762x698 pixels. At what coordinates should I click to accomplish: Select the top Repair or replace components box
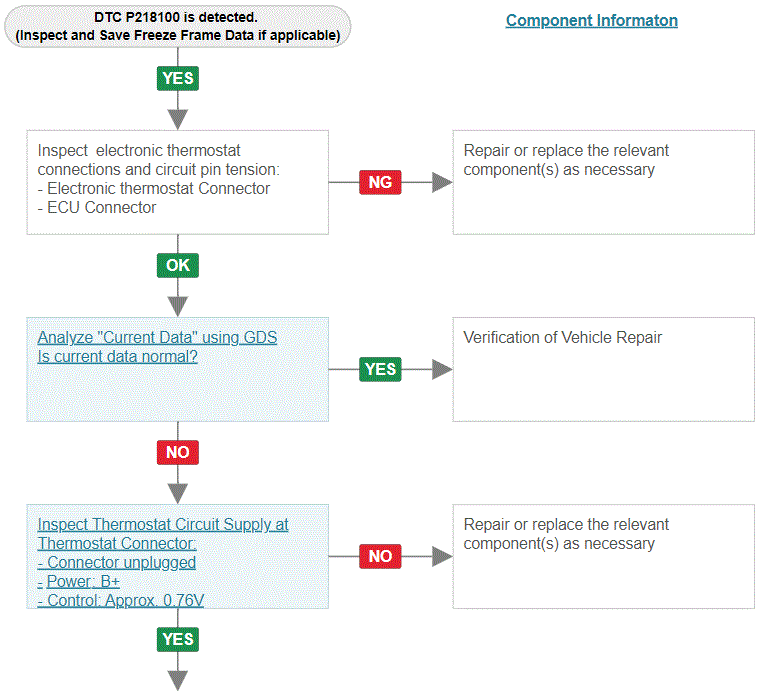(604, 182)
